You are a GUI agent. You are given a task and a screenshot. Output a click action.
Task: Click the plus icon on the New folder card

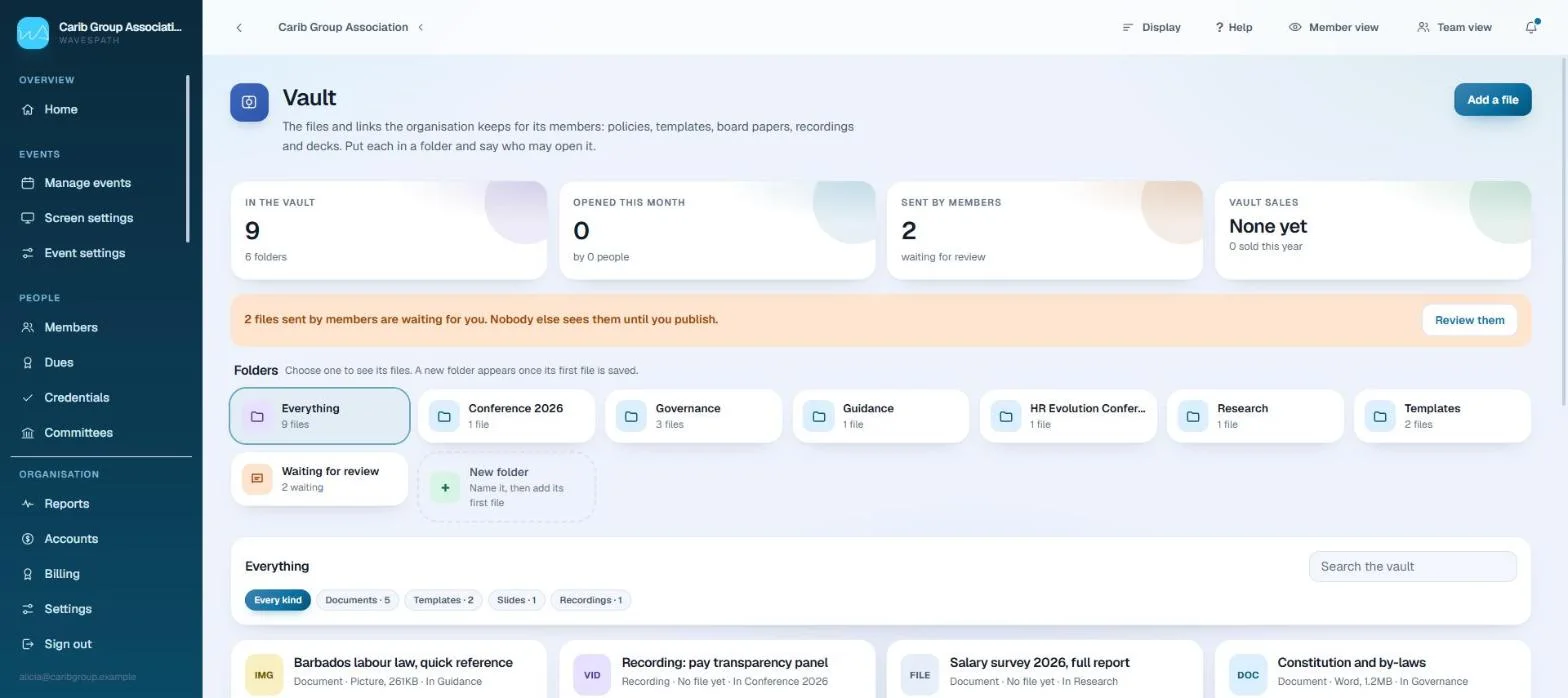tap(445, 488)
